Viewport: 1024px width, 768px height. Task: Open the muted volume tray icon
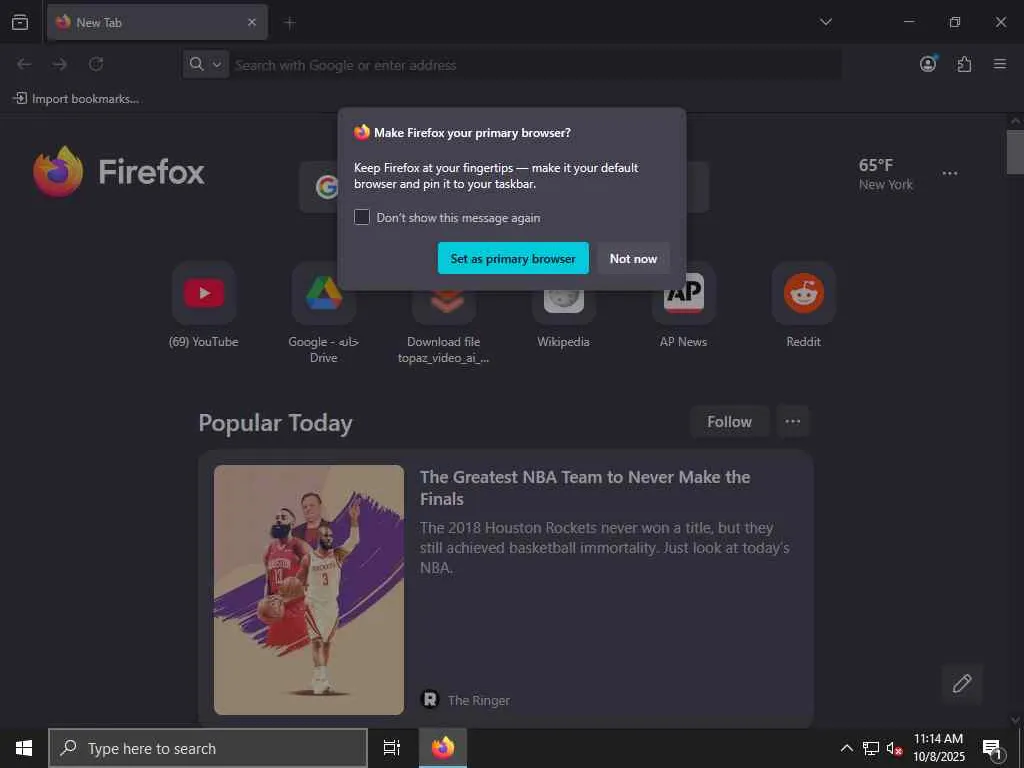pyautogui.click(x=894, y=748)
